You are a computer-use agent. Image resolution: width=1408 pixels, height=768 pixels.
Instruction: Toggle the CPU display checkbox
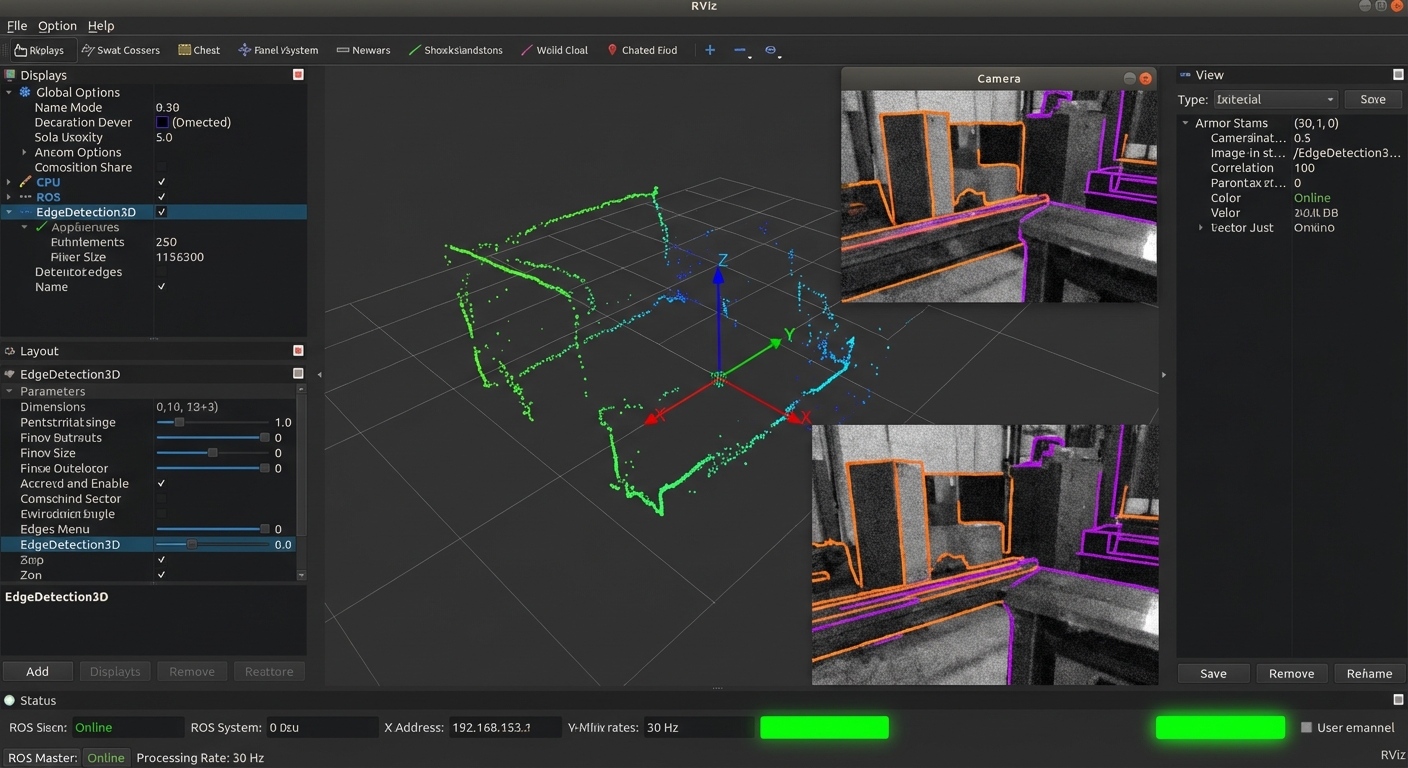click(161, 182)
